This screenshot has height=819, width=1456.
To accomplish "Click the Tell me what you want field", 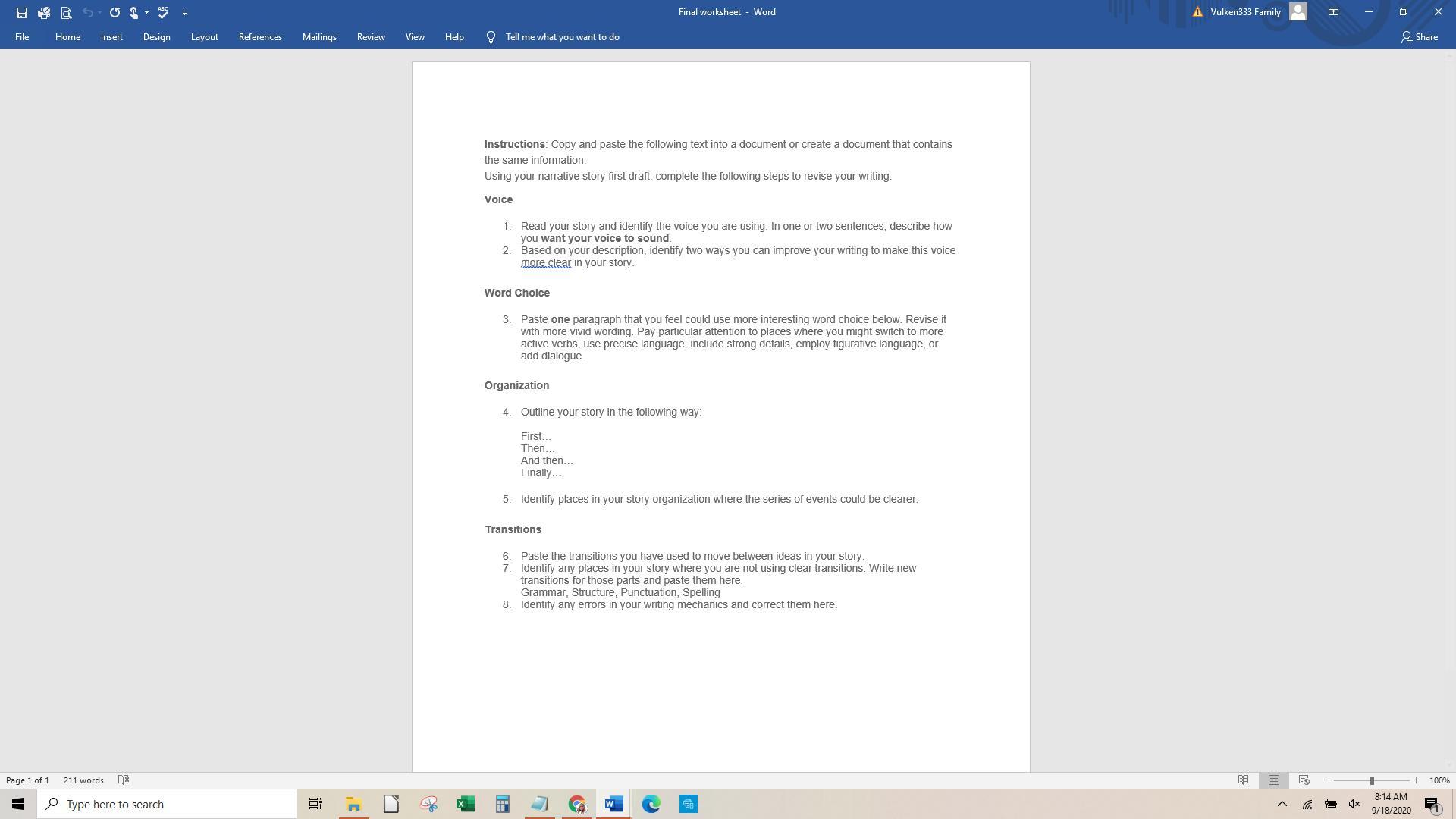I will tap(562, 36).
